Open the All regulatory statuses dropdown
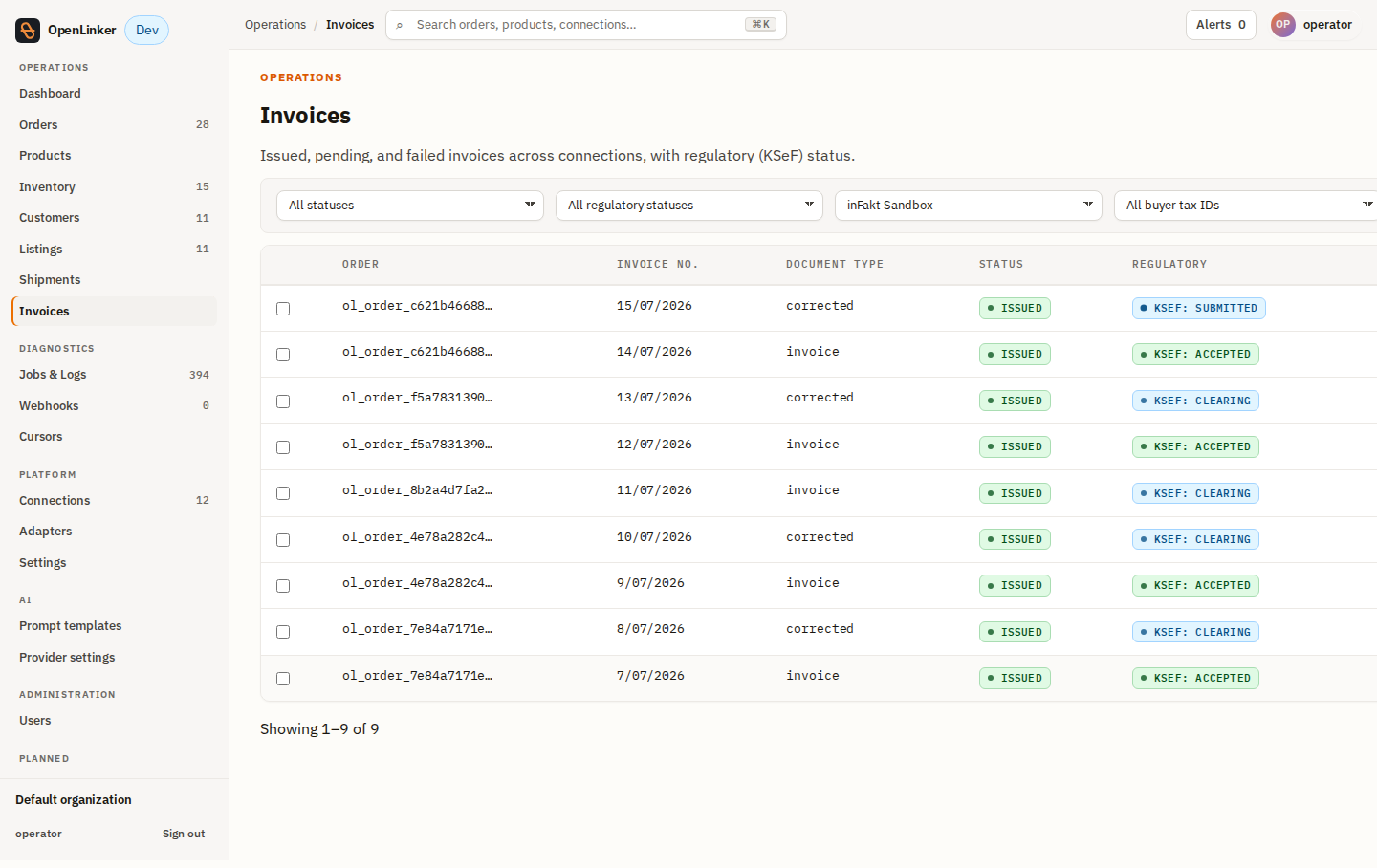The image size is (1377, 868). click(689, 206)
